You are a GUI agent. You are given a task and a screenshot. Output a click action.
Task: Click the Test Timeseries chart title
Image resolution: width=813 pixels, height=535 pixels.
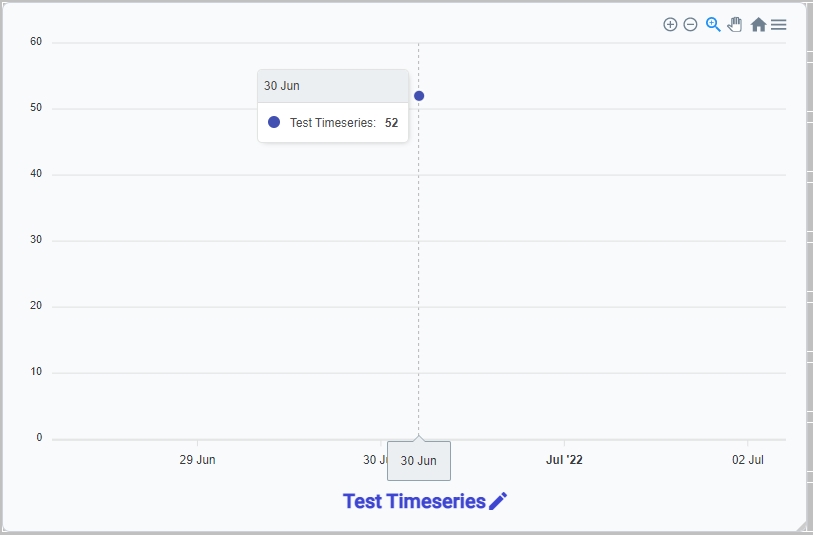(x=413, y=501)
